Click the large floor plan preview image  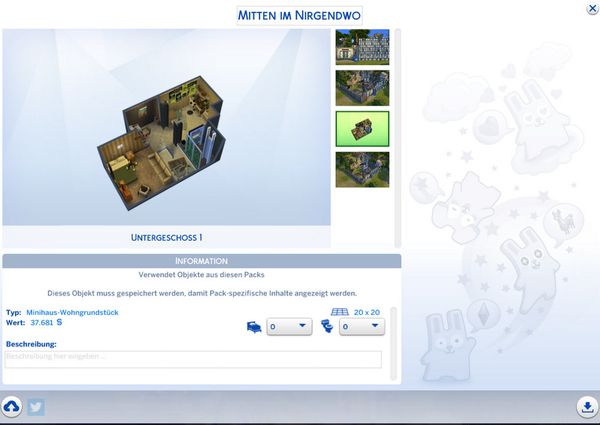click(165, 127)
